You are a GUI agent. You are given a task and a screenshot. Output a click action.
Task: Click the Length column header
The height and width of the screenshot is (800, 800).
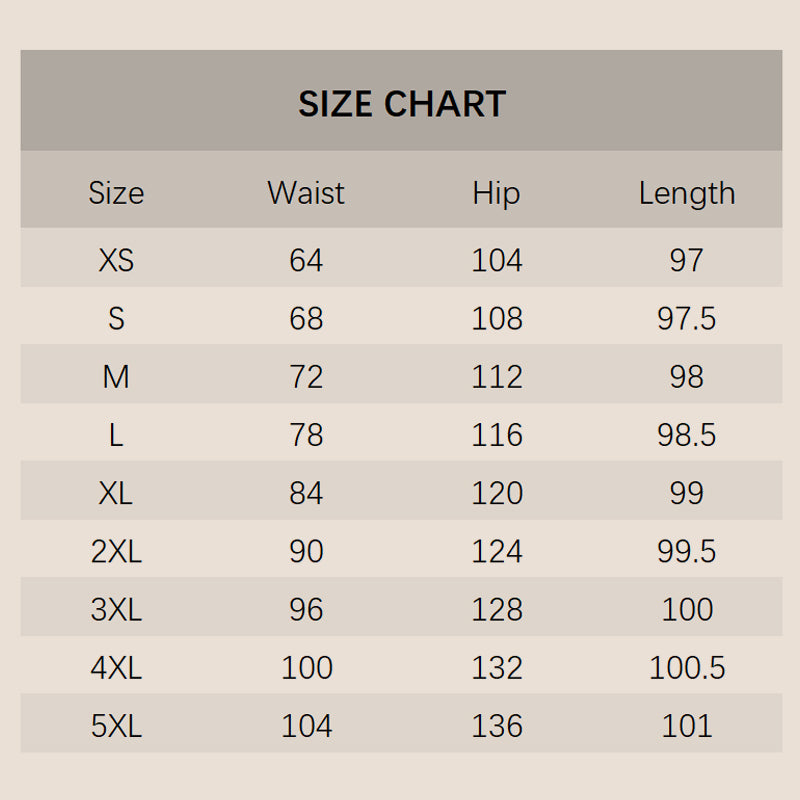click(x=687, y=193)
